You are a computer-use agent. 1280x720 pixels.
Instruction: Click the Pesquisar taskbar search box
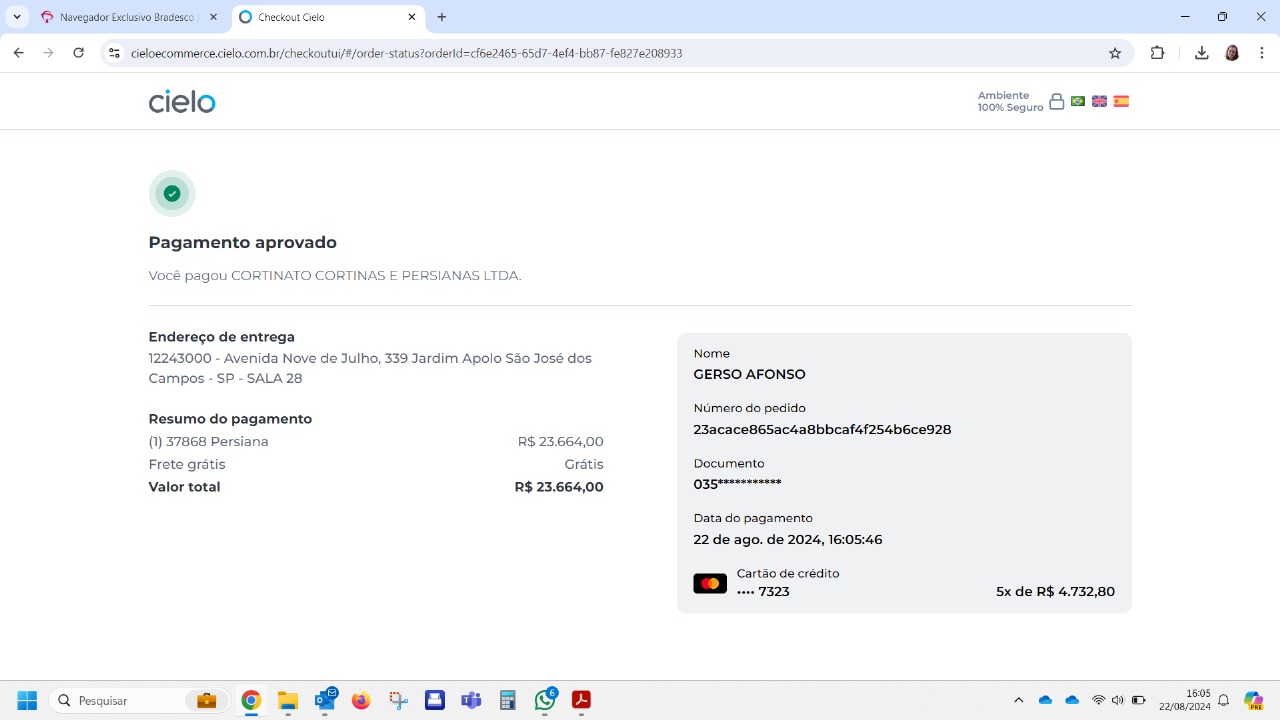[x=138, y=701]
